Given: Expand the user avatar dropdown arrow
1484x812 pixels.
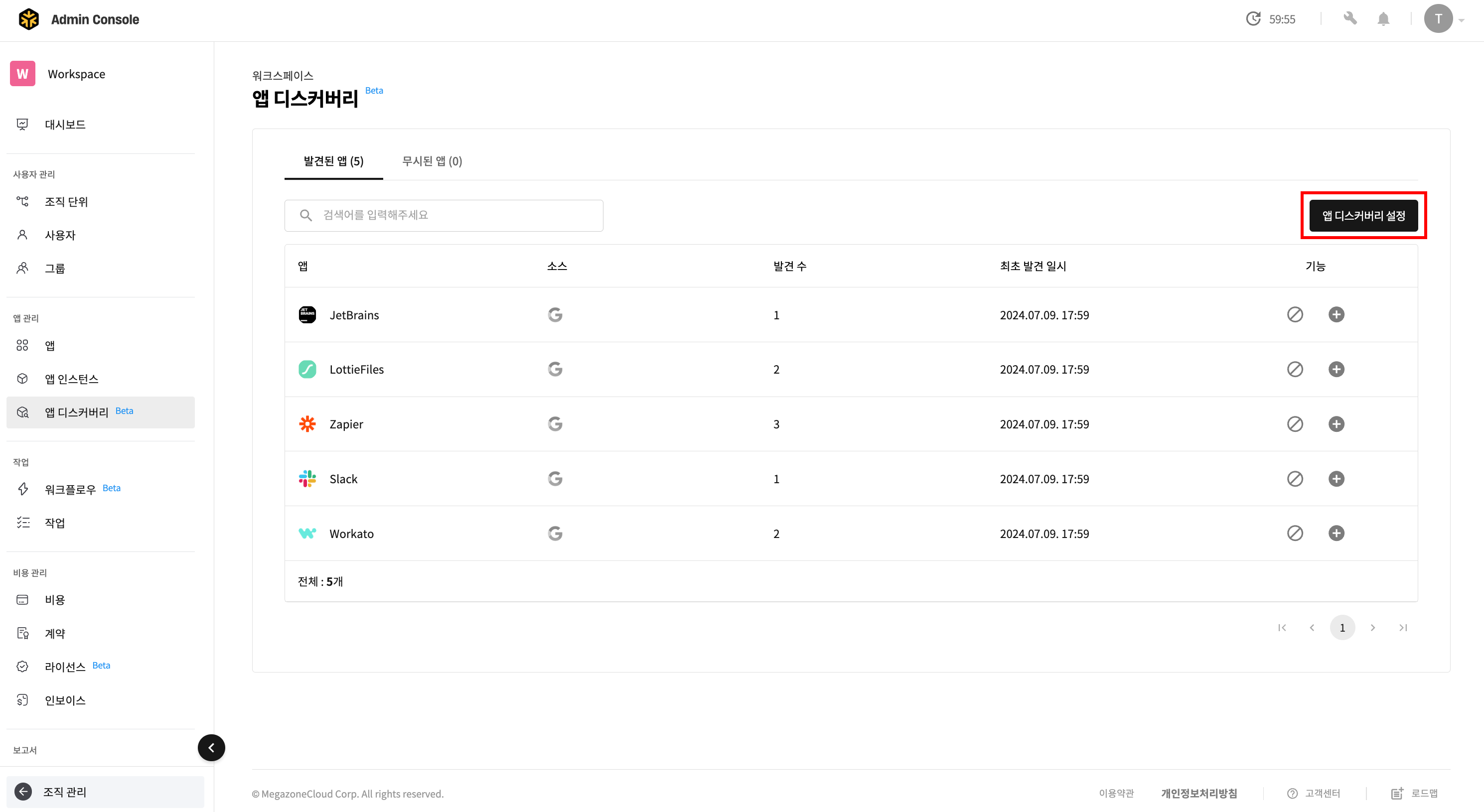Looking at the screenshot, I should tap(1462, 20).
